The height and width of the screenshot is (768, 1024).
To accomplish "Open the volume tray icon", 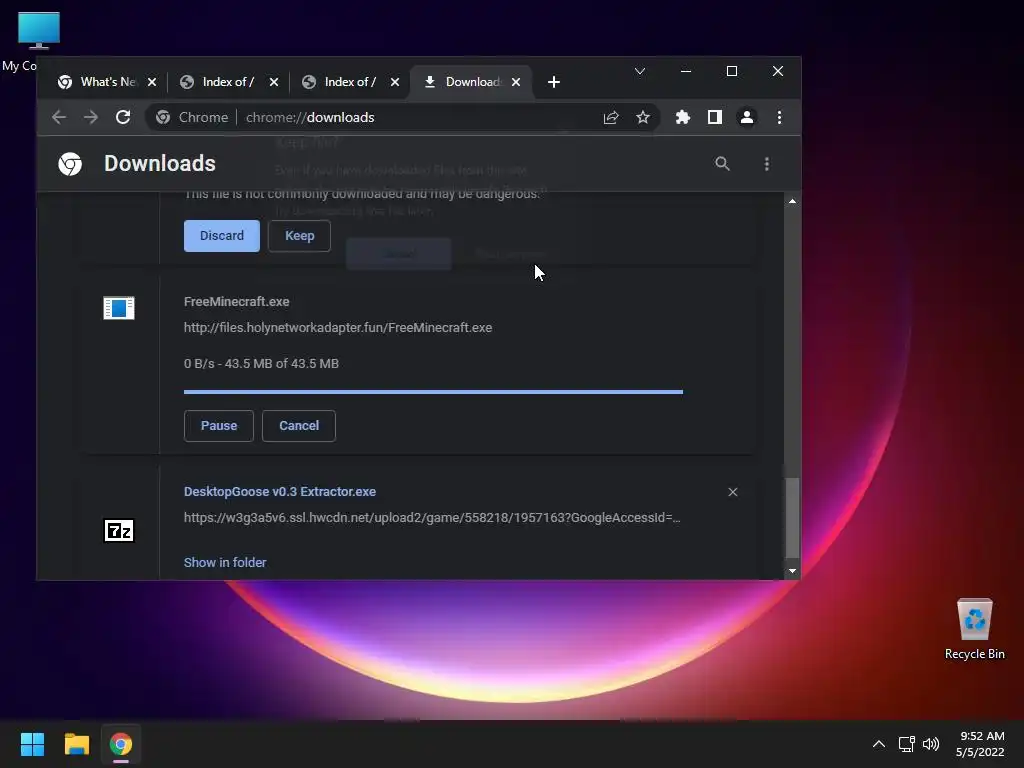I will [x=931, y=744].
